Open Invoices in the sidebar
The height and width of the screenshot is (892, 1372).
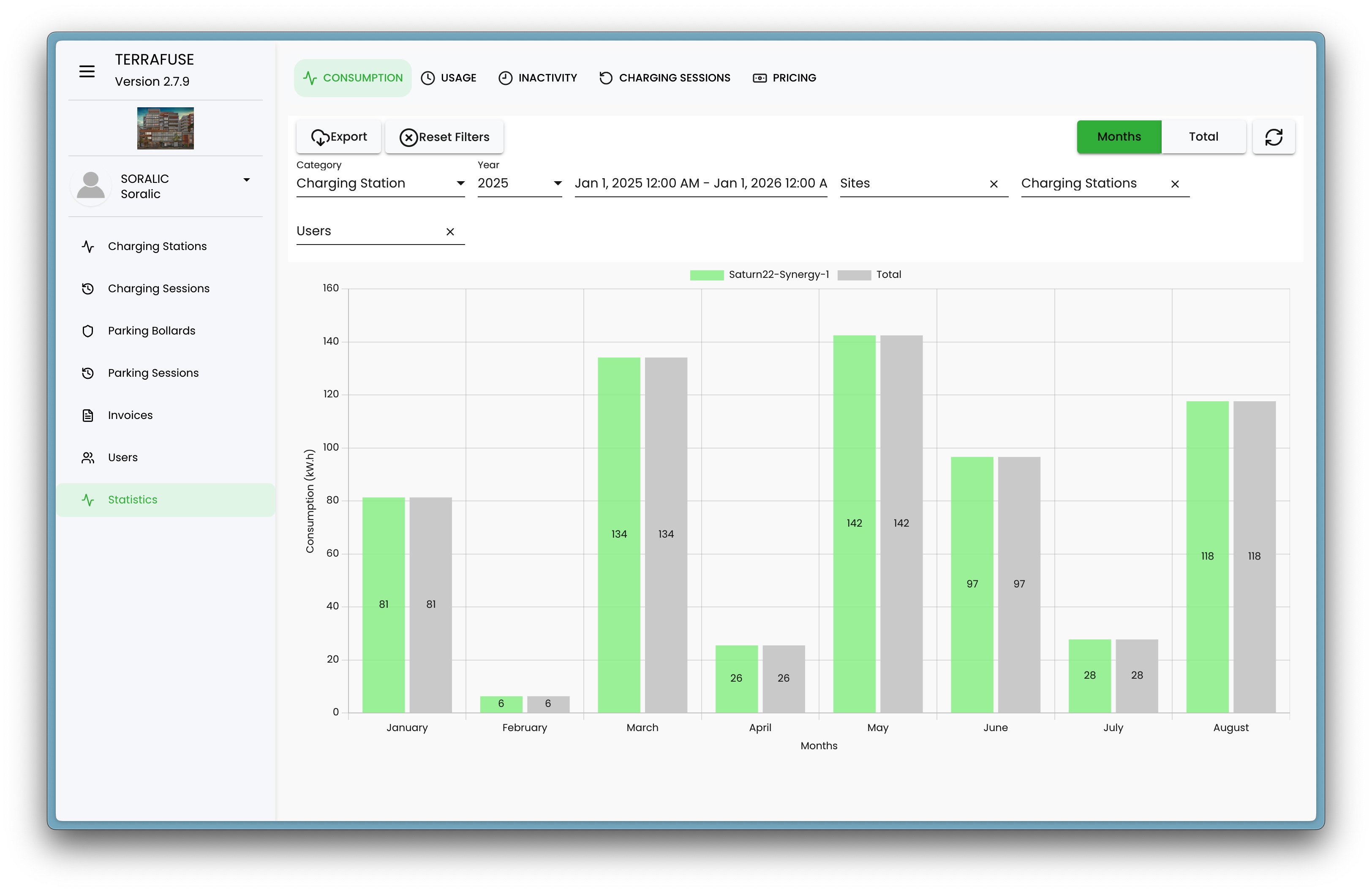(130, 416)
